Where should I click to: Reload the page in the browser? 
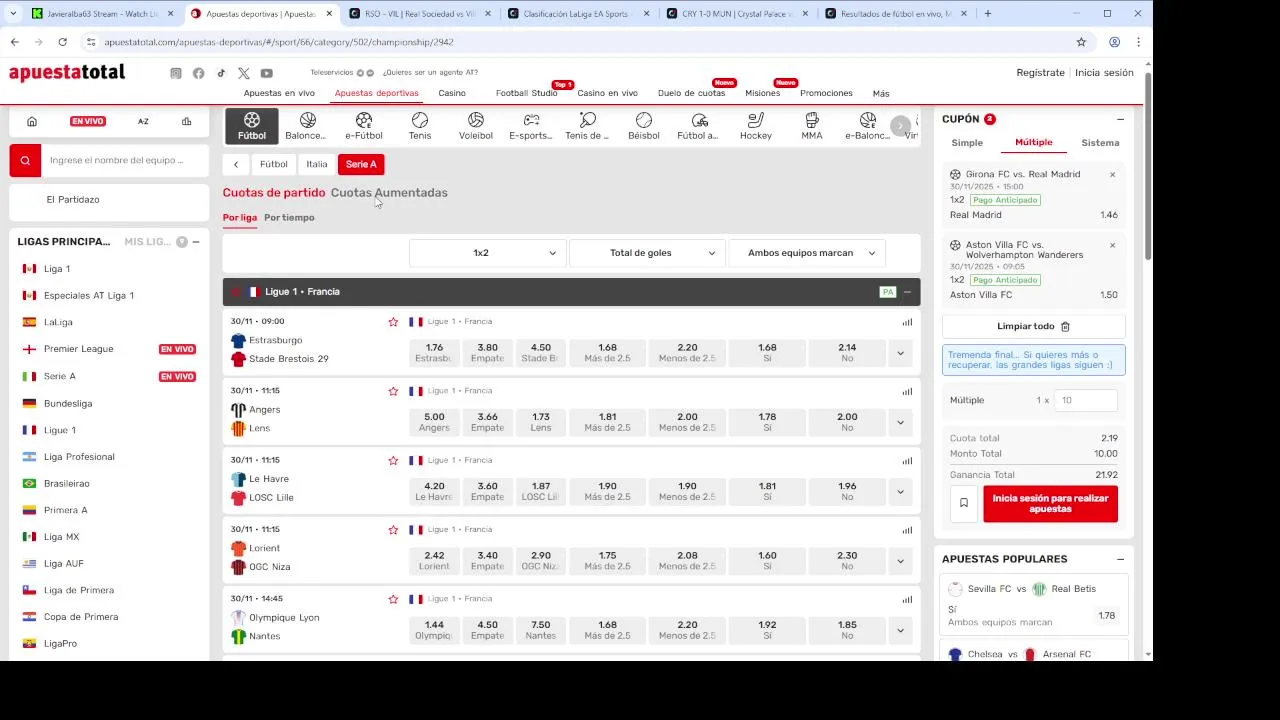pos(62,42)
